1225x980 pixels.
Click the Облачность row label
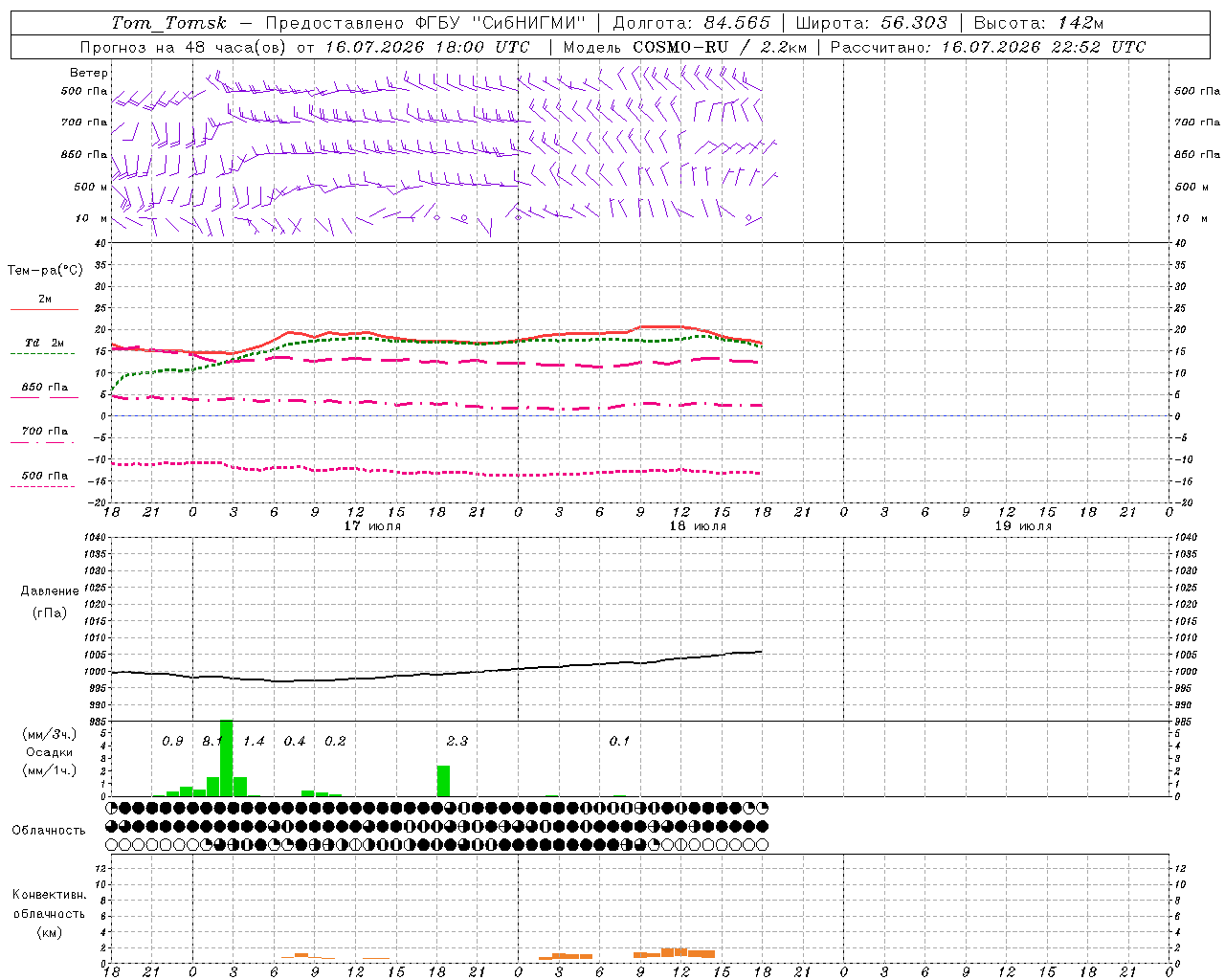click(49, 831)
